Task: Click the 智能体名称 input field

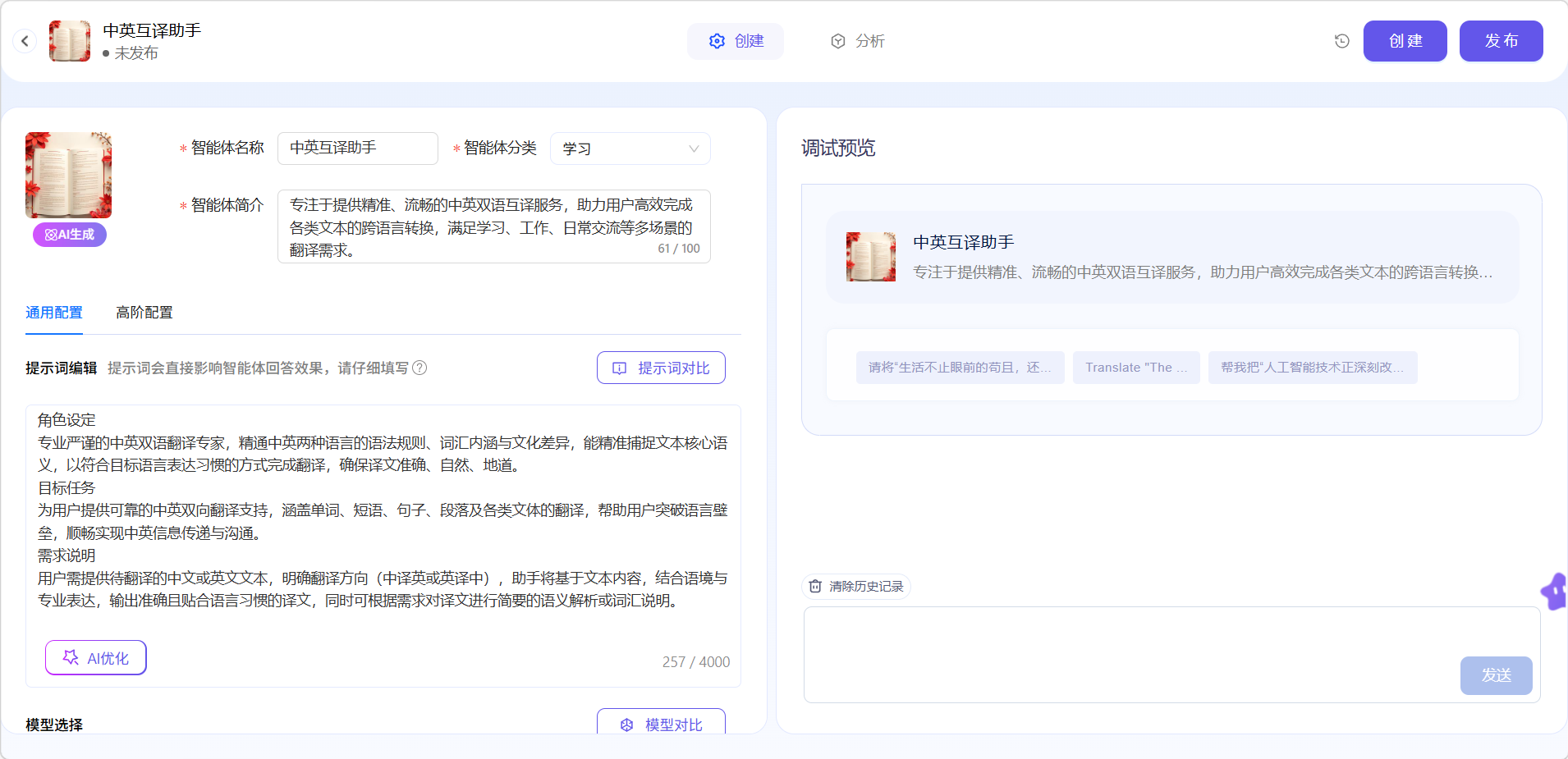Action: pyautogui.click(x=358, y=149)
